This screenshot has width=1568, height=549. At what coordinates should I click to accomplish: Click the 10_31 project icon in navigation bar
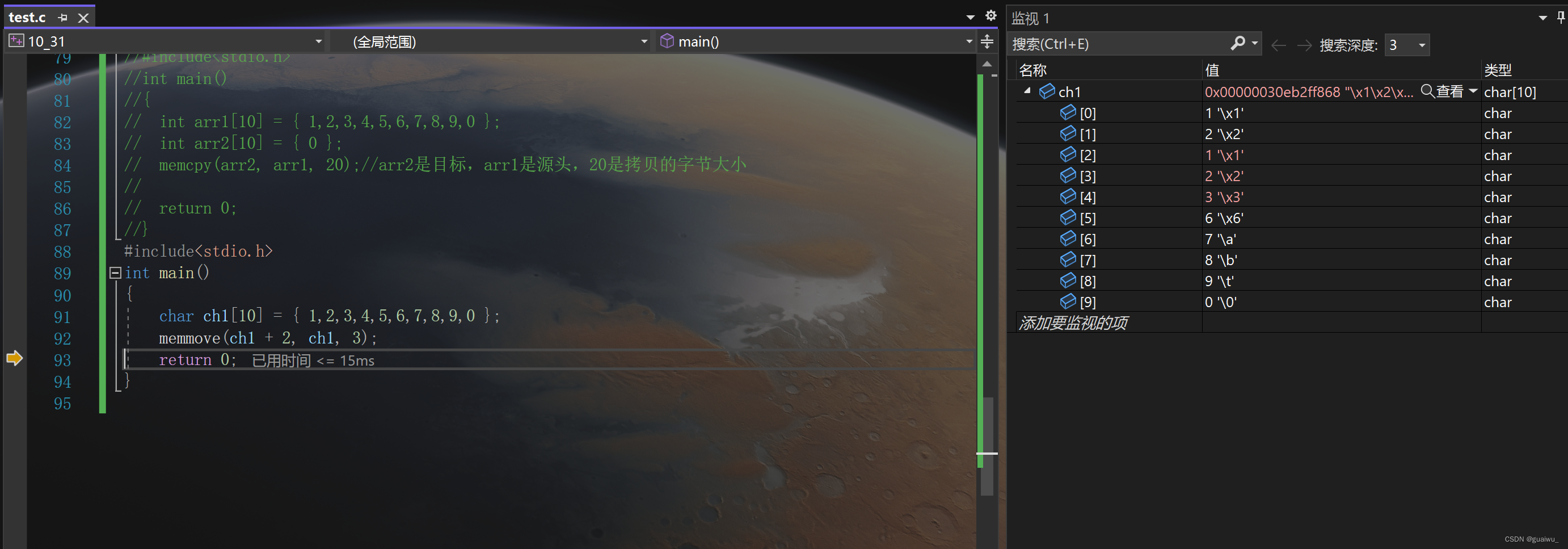click(16, 41)
